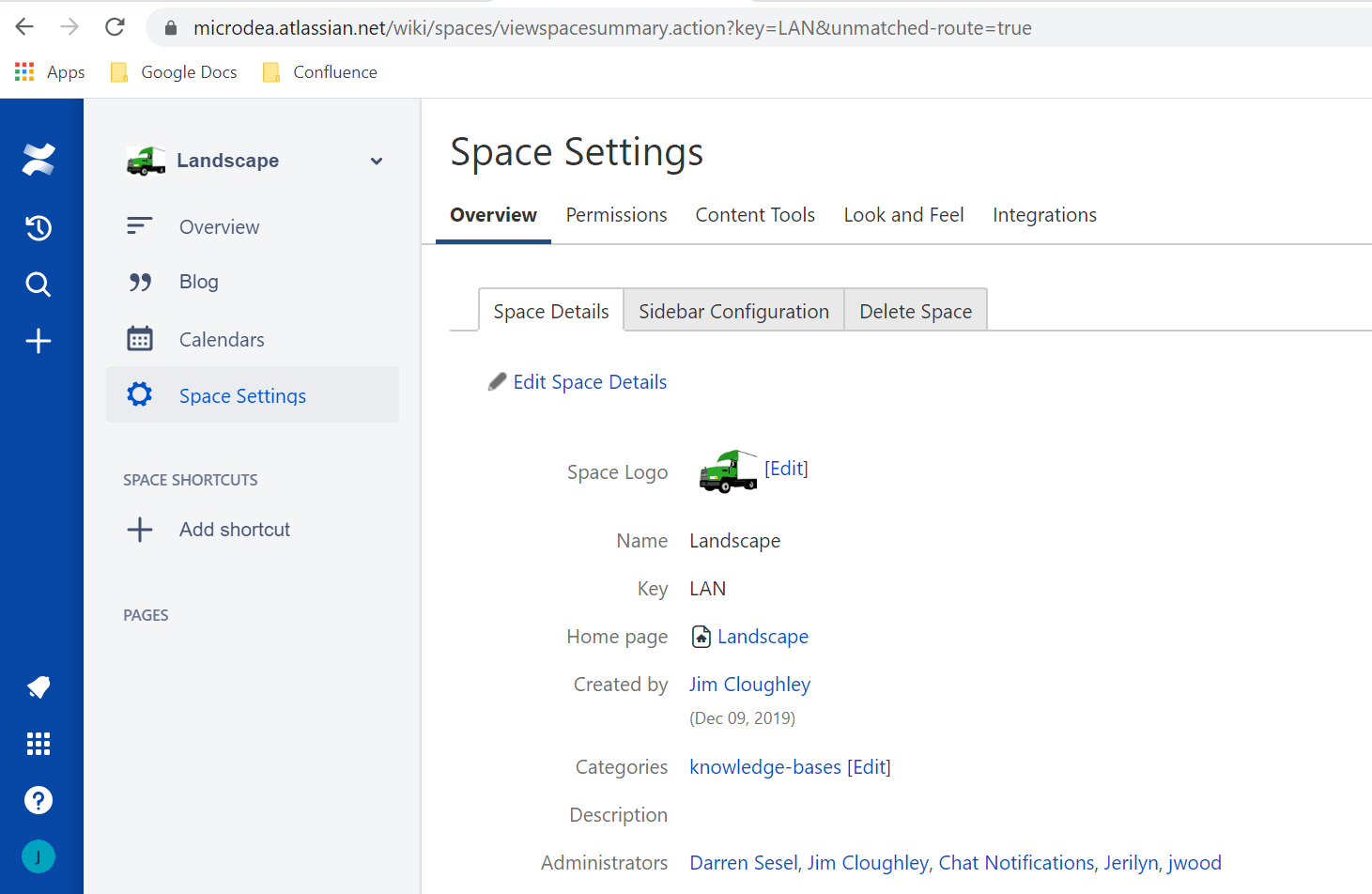The height and width of the screenshot is (894, 1372).
Task: Switch to the Content Tools tab
Action: pyautogui.click(x=755, y=215)
